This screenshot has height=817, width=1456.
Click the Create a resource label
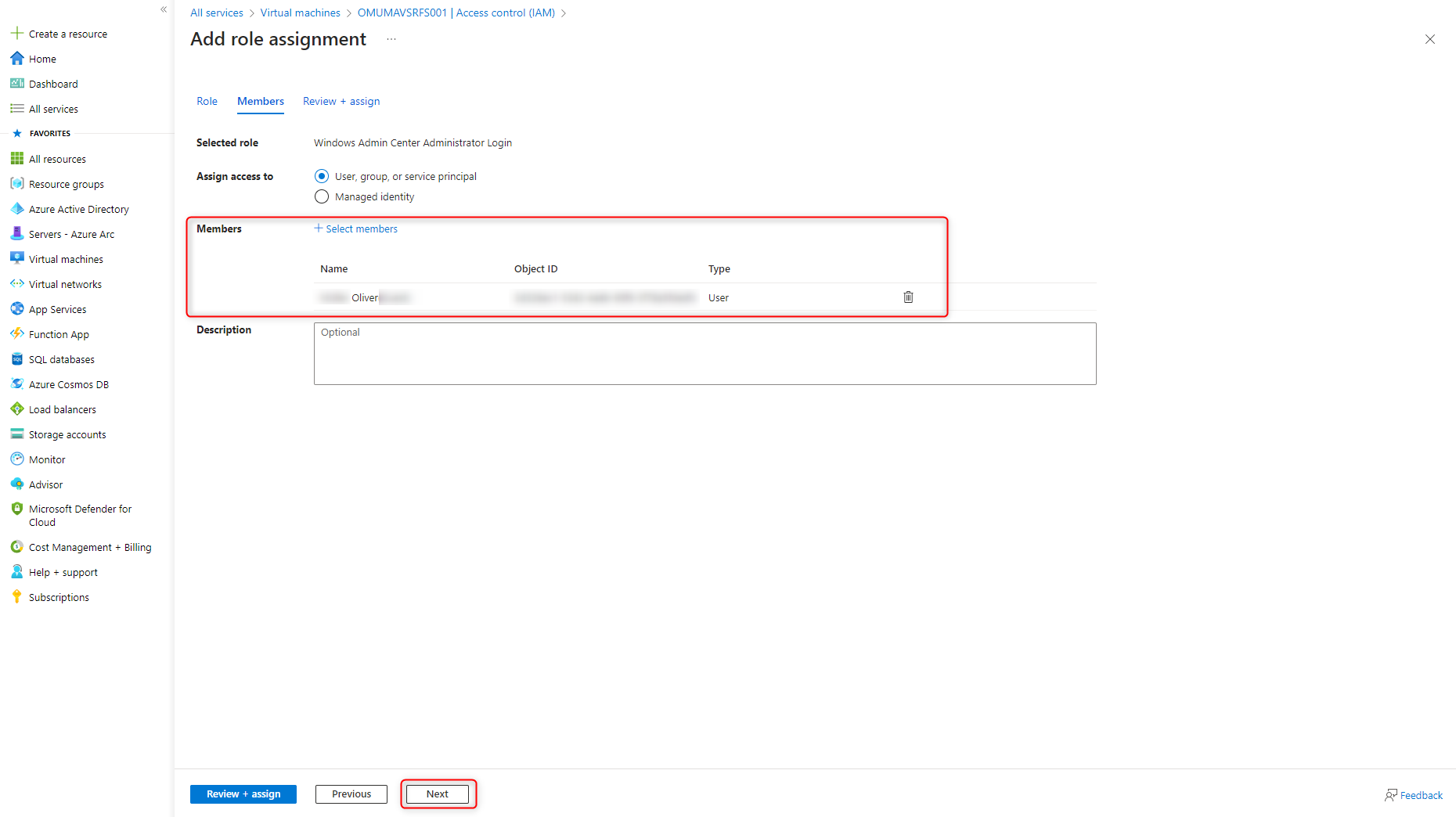68,34
